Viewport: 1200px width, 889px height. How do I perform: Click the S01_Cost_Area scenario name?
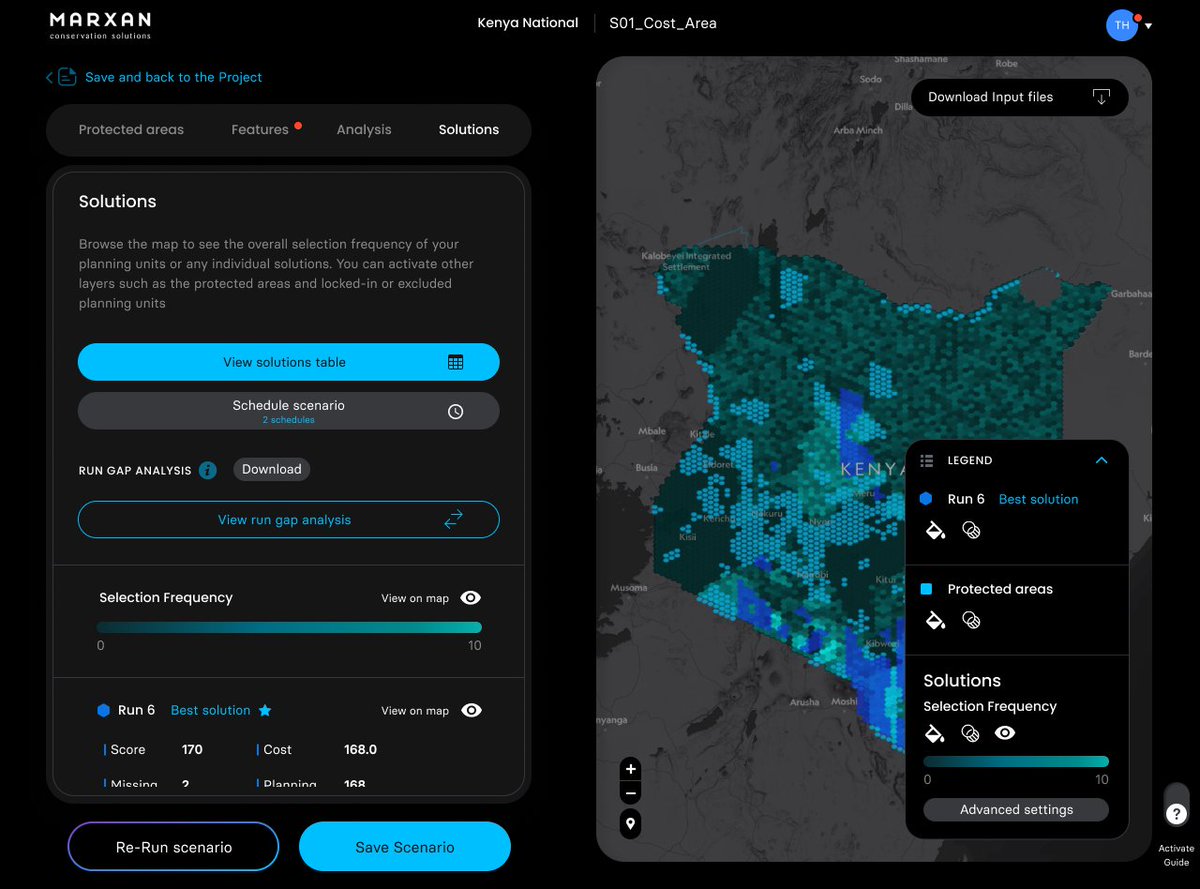(x=663, y=23)
